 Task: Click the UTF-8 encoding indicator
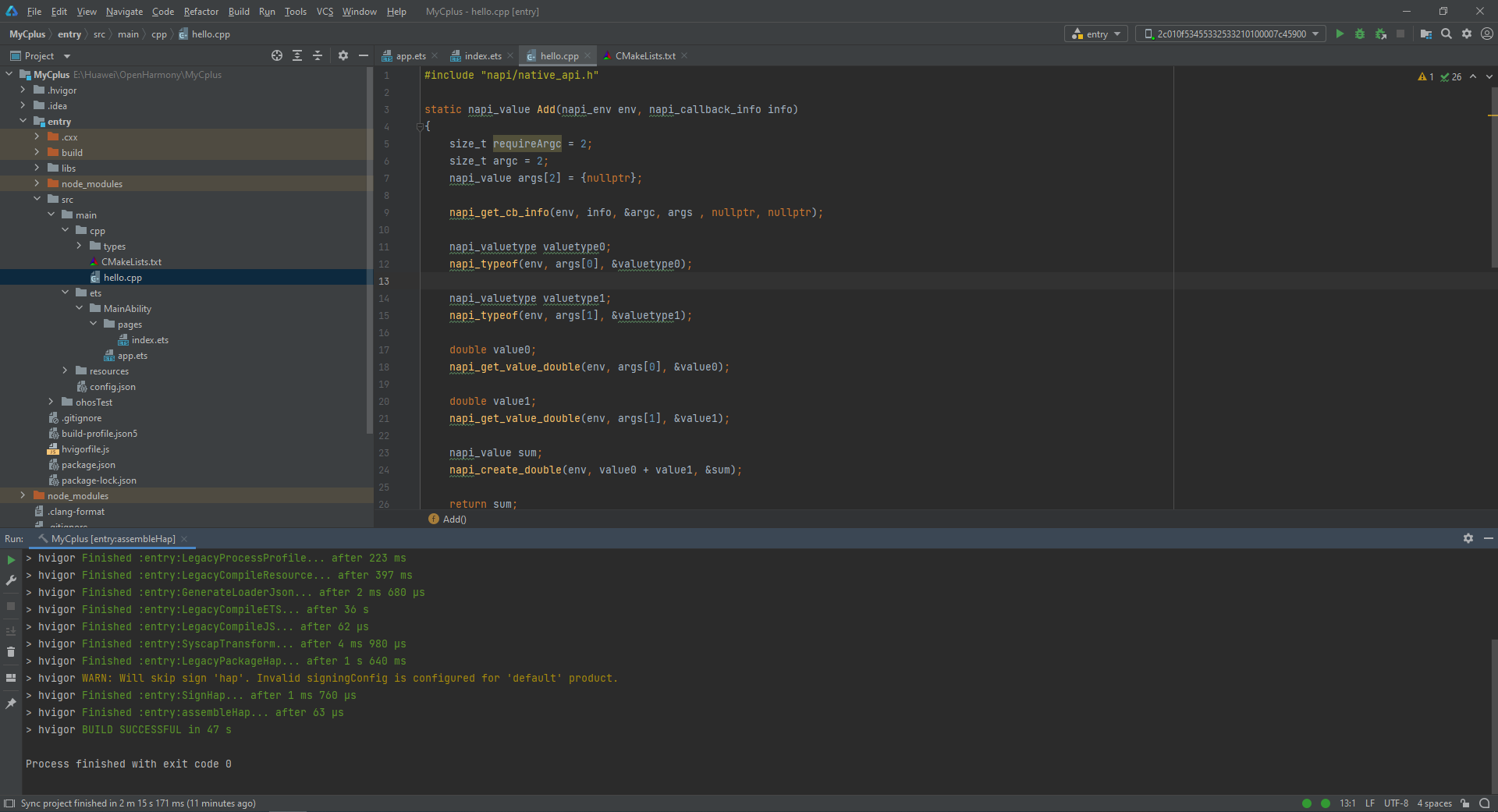(x=1396, y=803)
